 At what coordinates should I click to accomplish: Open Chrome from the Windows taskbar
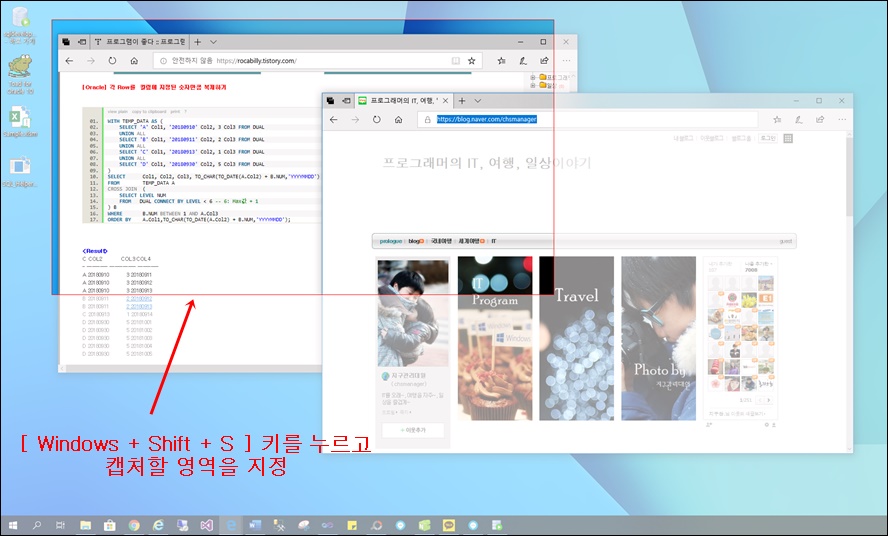click(x=134, y=525)
